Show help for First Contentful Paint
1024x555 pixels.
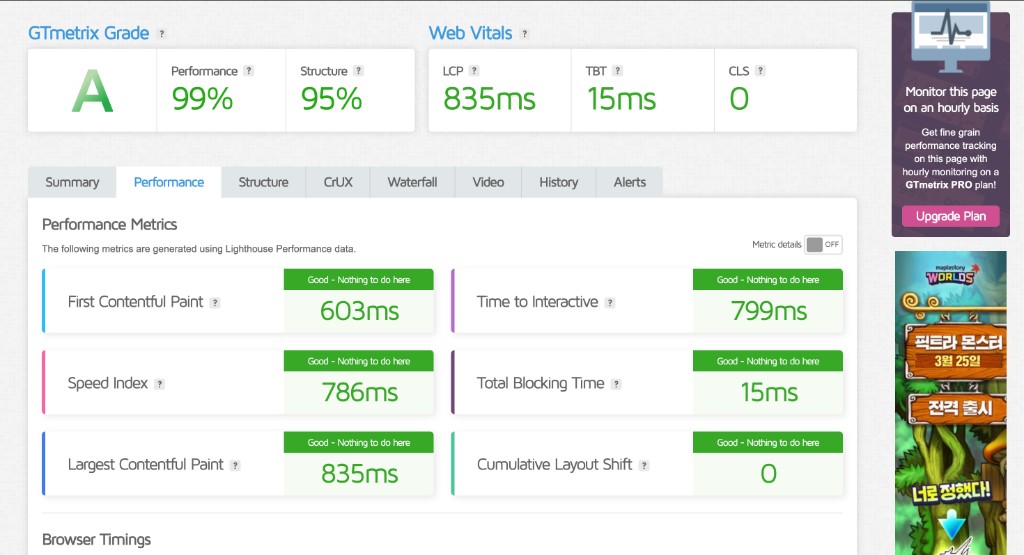pos(215,303)
